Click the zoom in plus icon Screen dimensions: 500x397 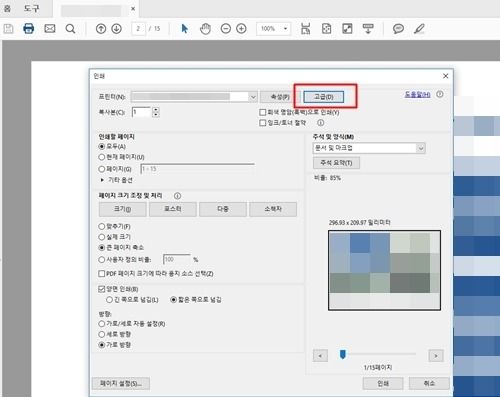point(241,29)
